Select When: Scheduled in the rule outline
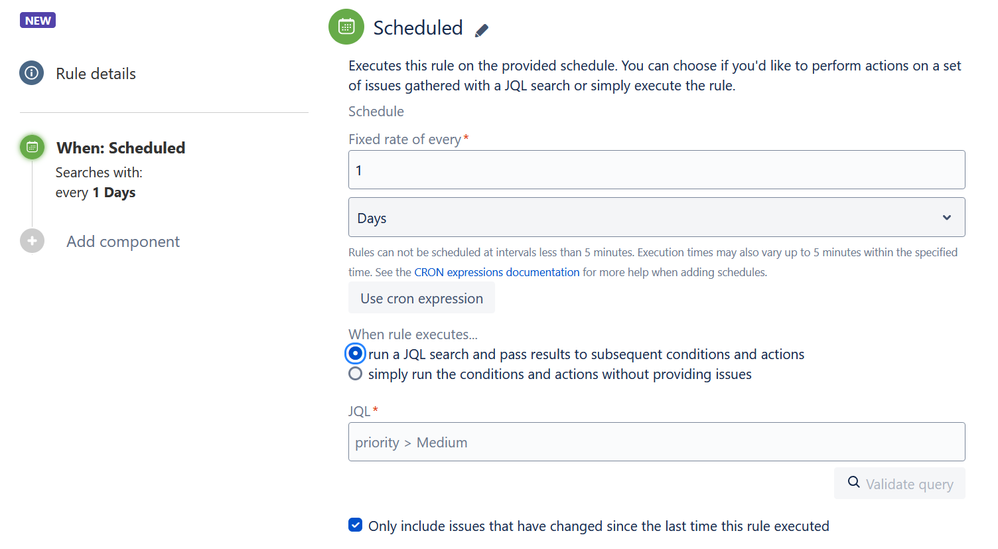 coord(121,148)
